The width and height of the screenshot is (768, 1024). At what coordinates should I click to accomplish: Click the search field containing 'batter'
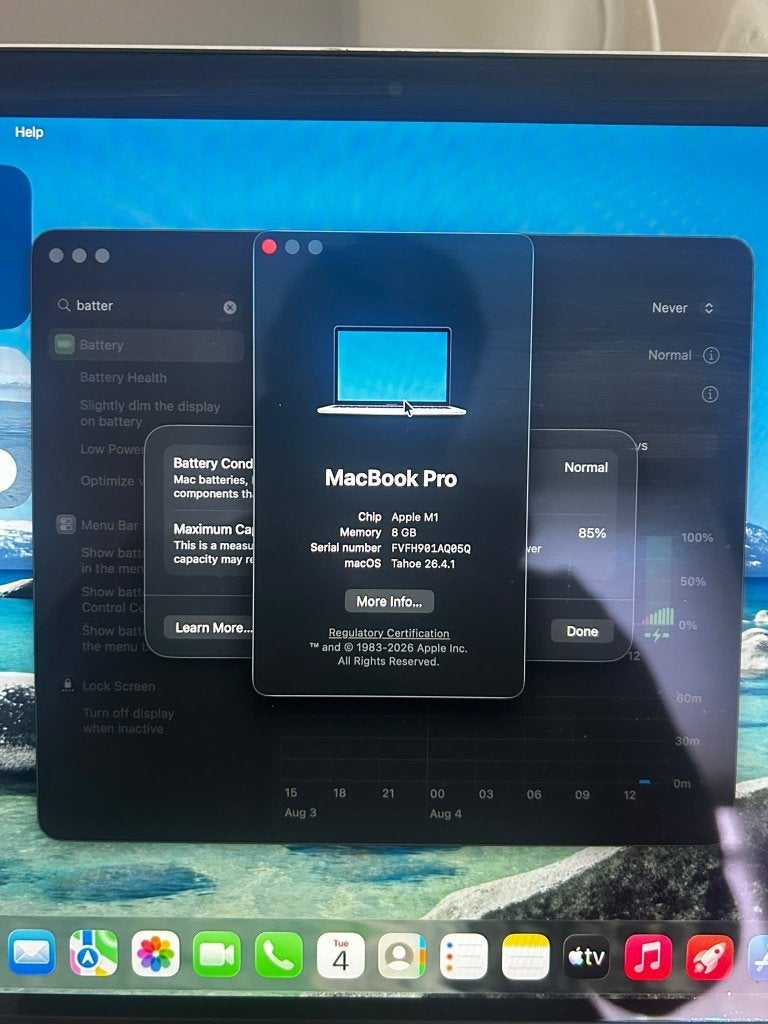[148, 306]
